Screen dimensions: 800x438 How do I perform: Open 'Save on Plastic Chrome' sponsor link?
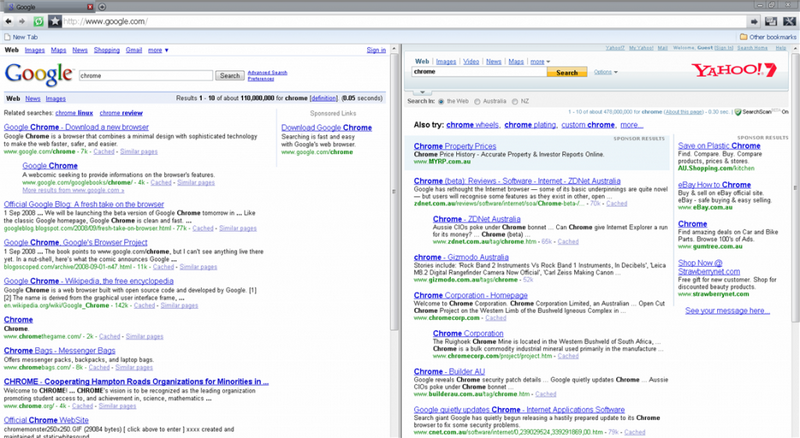point(719,145)
